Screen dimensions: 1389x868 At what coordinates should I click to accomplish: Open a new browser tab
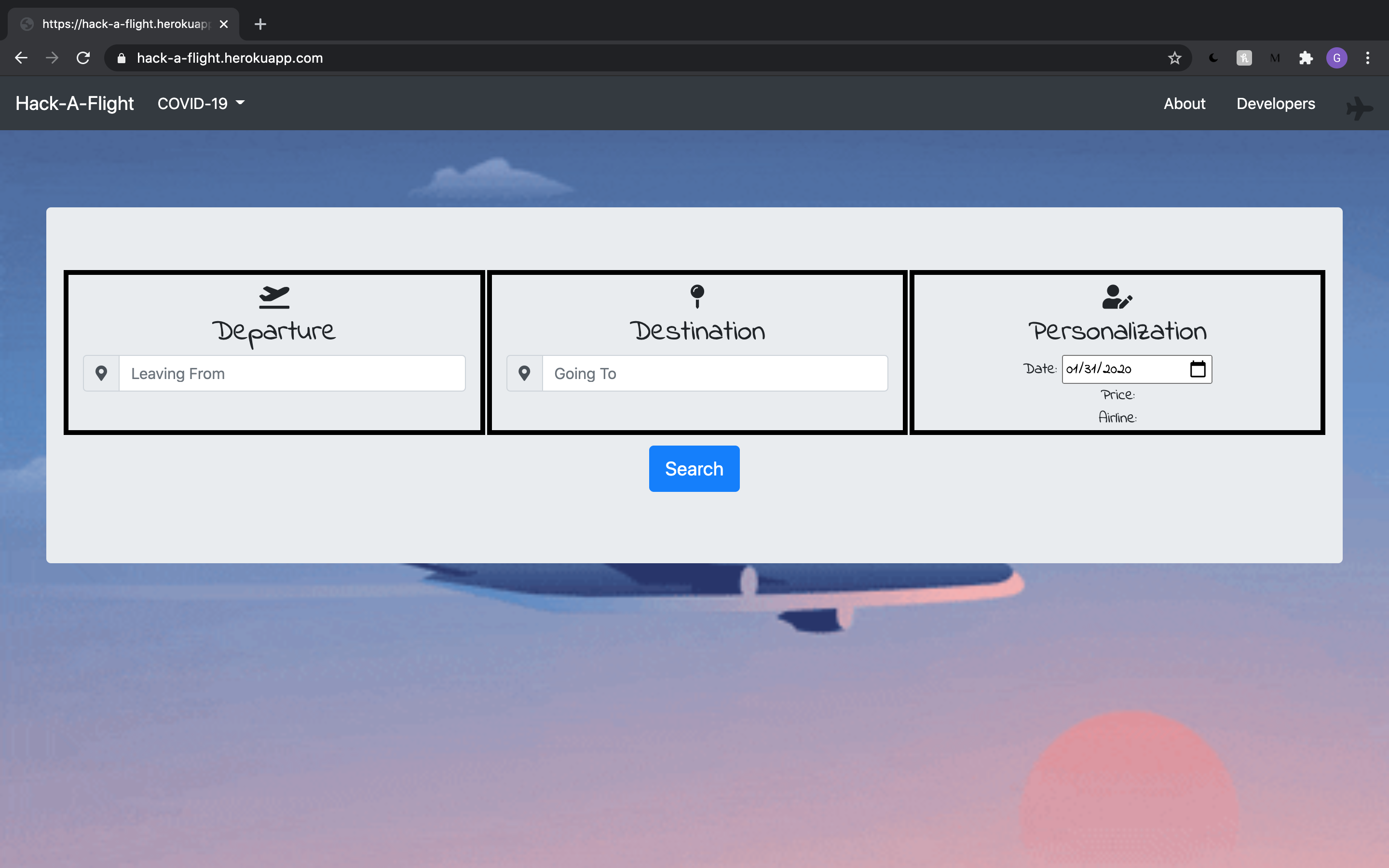coord(260,24)
